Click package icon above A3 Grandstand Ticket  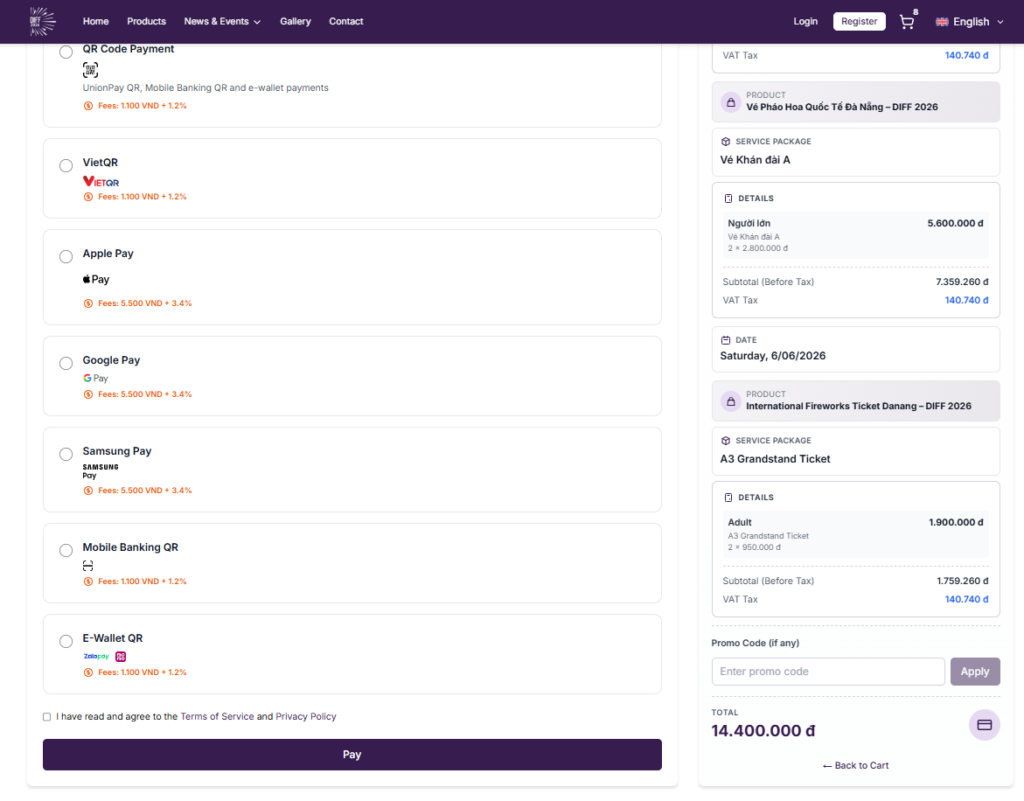(726, 441)
